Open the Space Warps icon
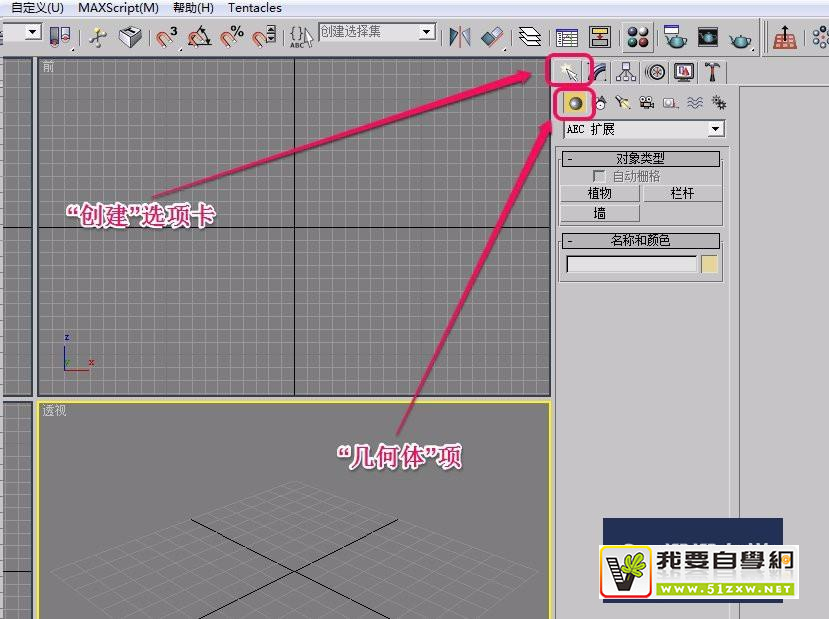Screen dimensions: 829x619 694,102
